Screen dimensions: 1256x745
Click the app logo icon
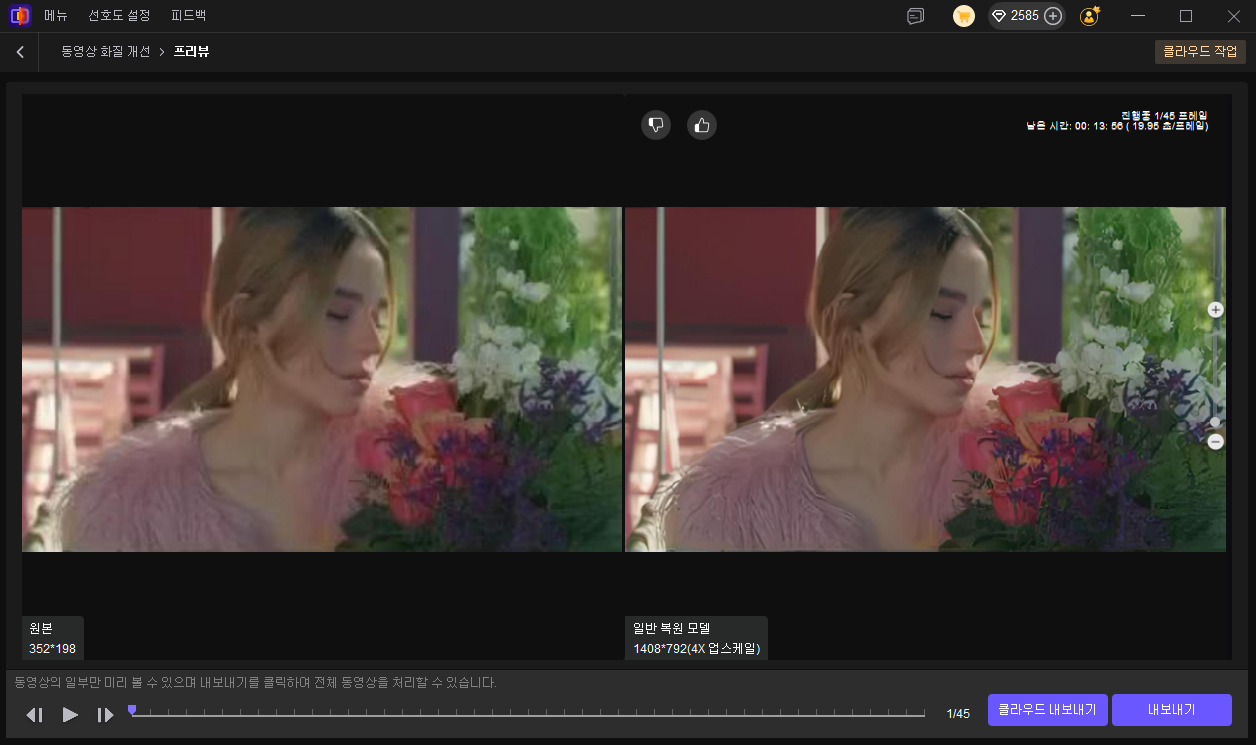[19, 16]
